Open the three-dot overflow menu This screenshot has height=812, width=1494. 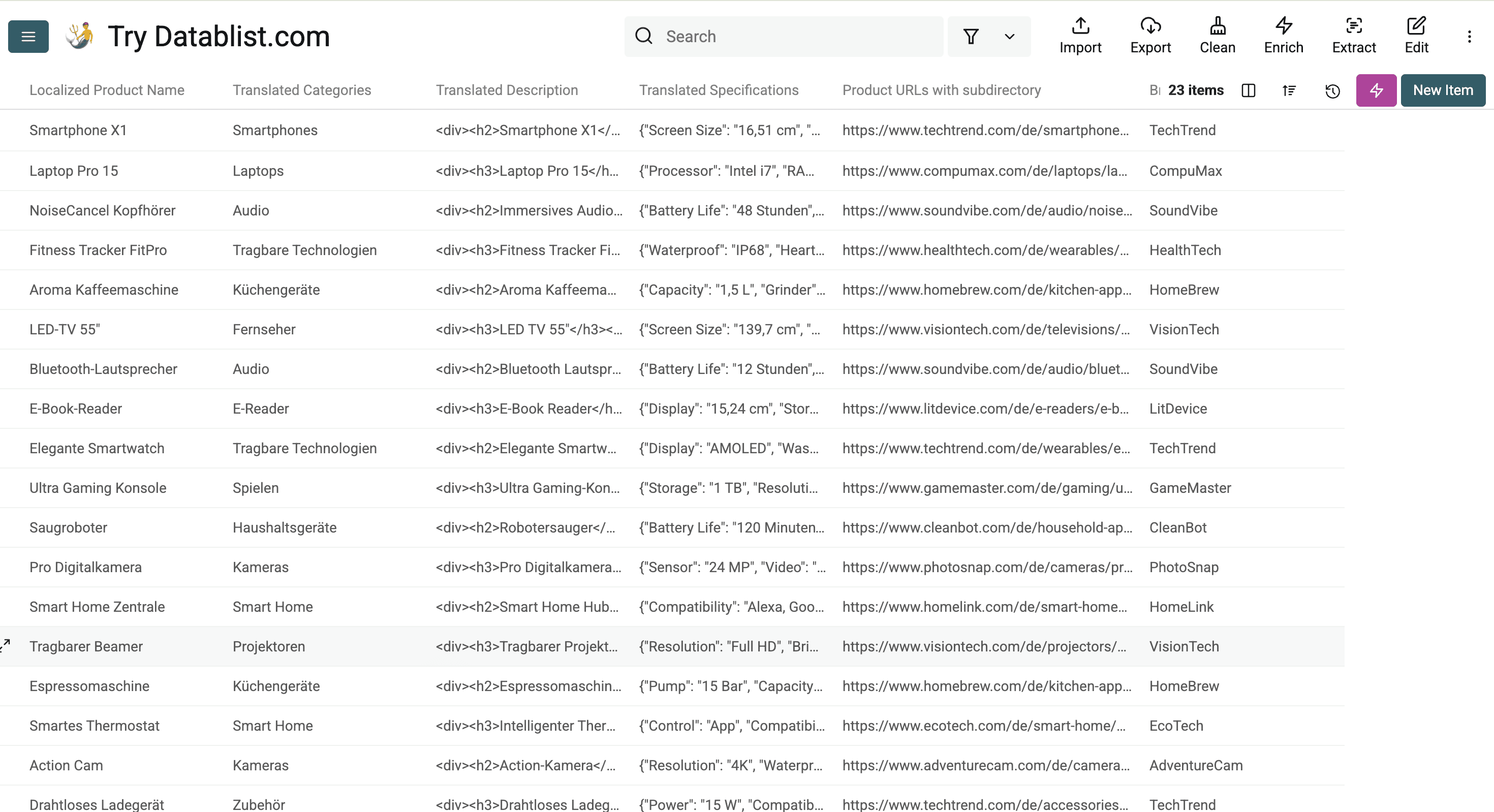click(x=1470, y=36)
